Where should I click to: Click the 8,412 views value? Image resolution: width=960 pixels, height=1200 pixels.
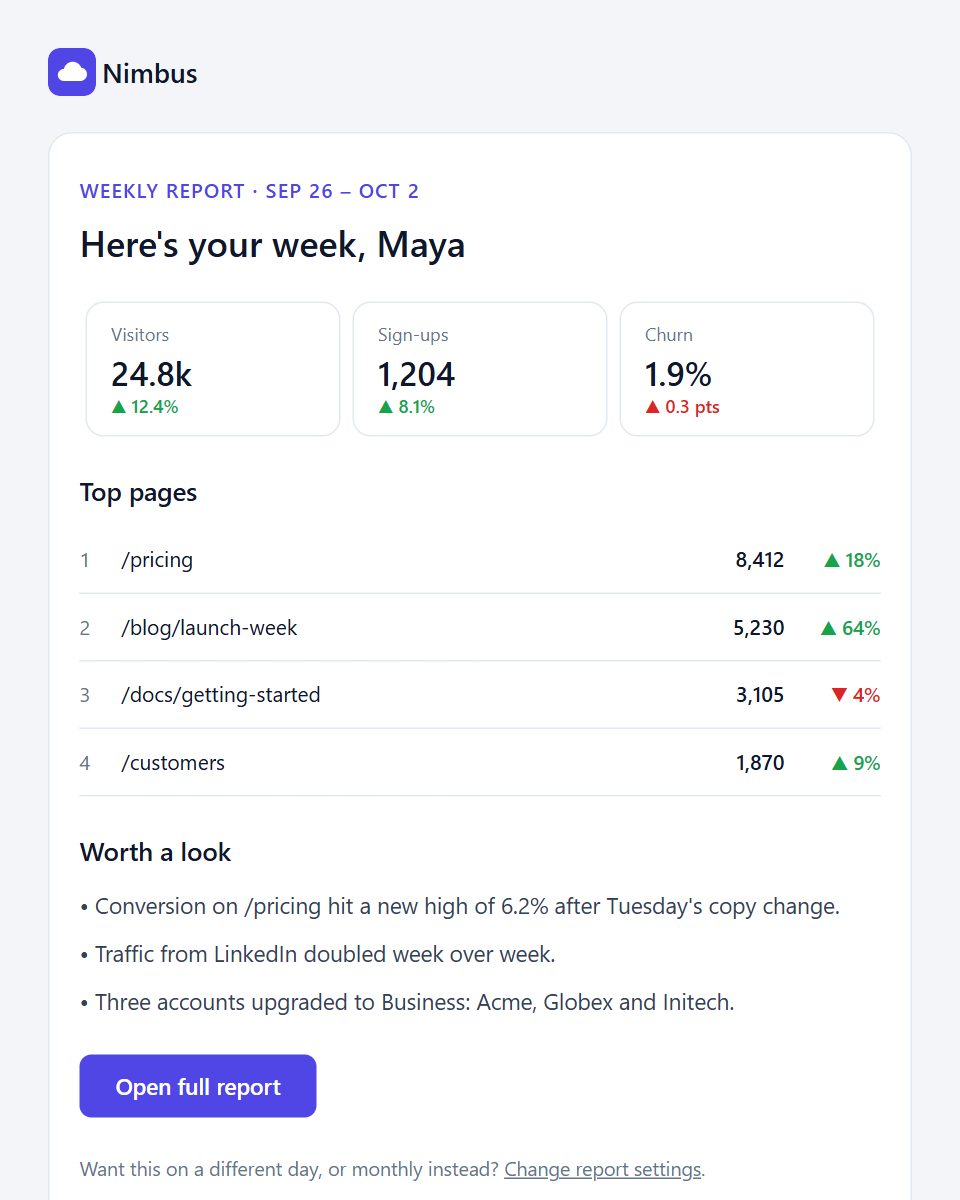click(x=760, y=560)
